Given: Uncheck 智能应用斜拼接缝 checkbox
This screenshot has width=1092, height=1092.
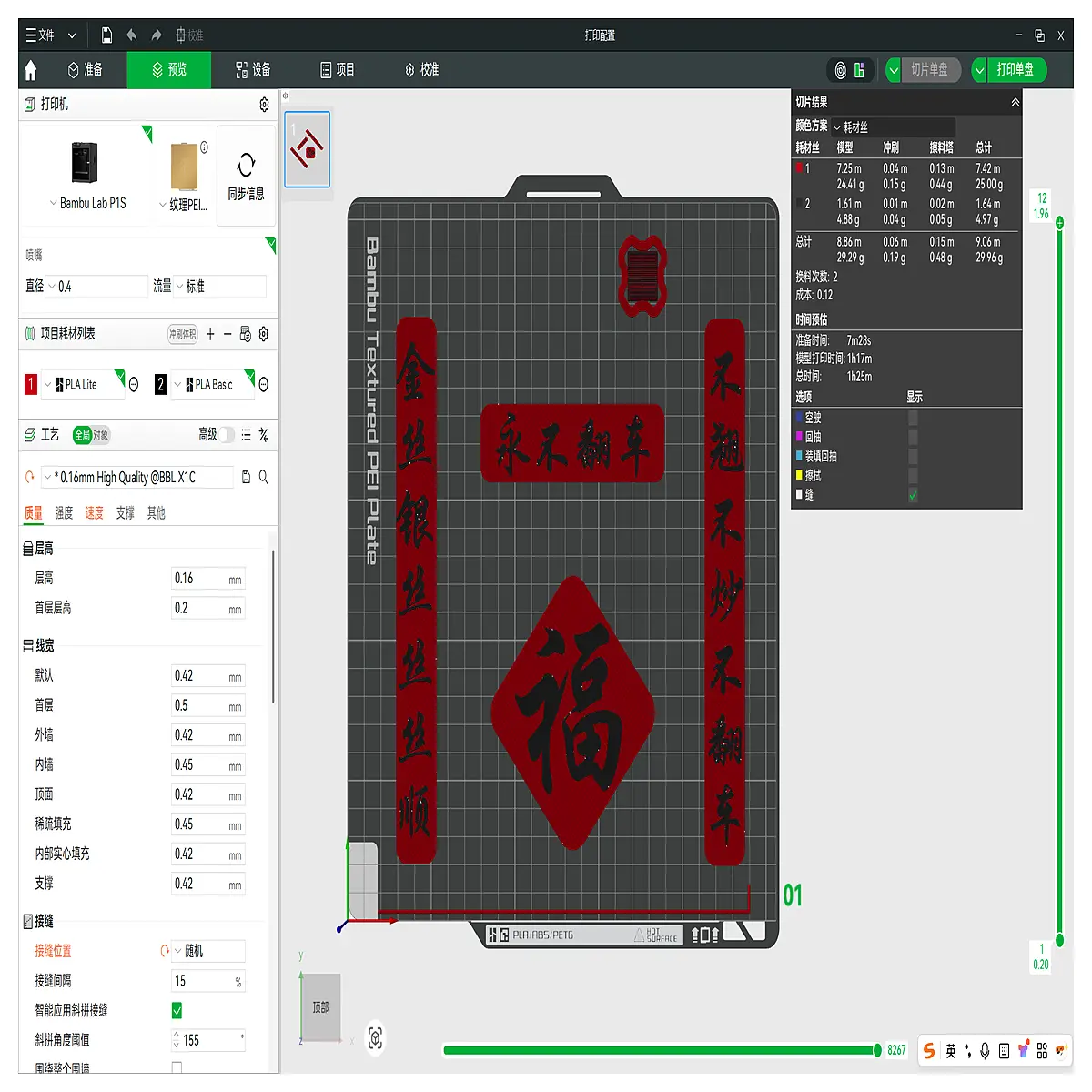Looking at the screenshot, I should coord(177,1010).
